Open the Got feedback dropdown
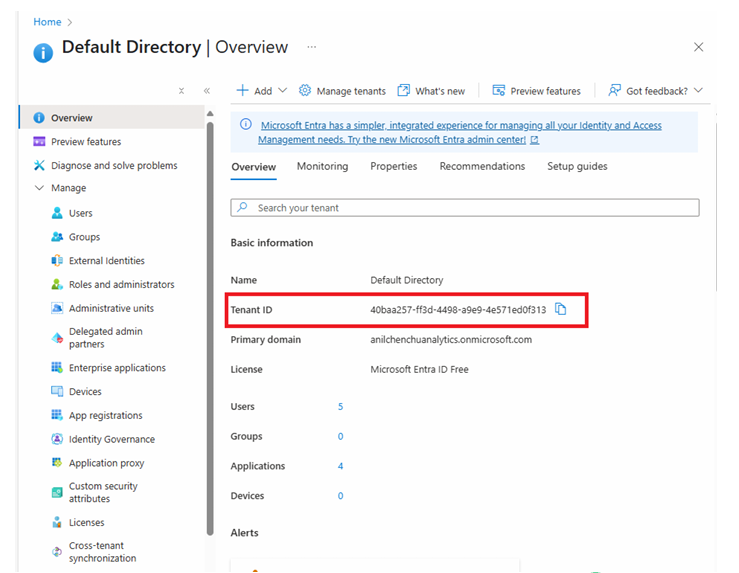The image size is (739, 573). [697, 91]
